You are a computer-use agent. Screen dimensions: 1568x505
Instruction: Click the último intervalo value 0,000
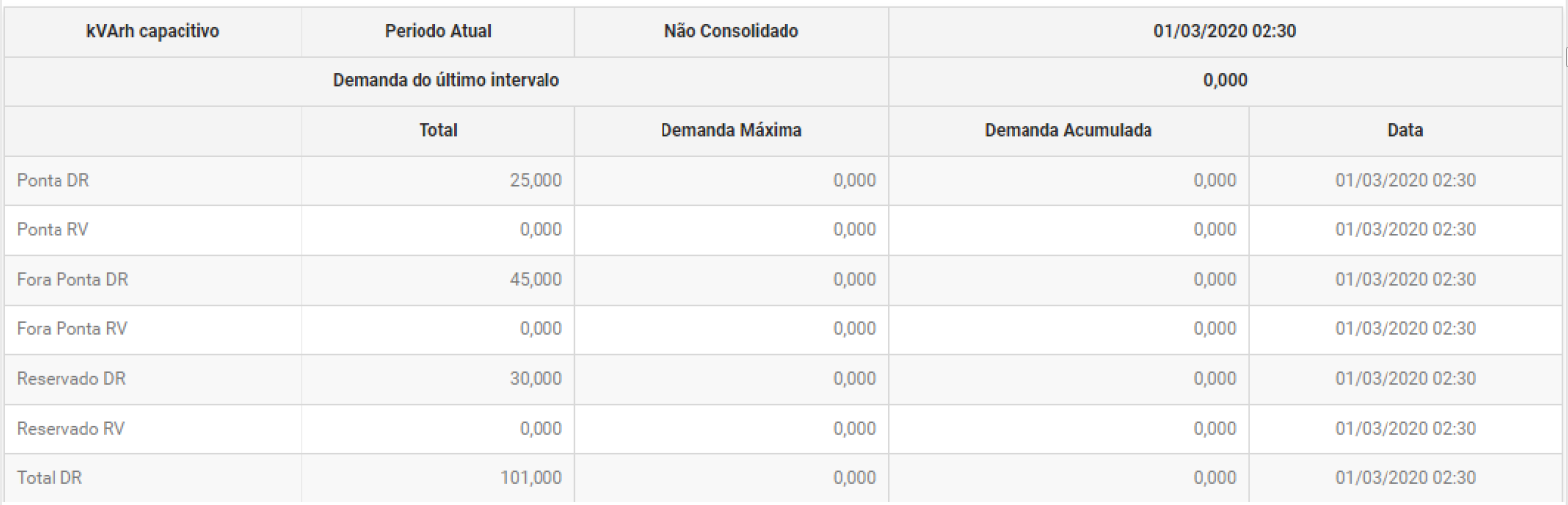tap(1225, 80)
